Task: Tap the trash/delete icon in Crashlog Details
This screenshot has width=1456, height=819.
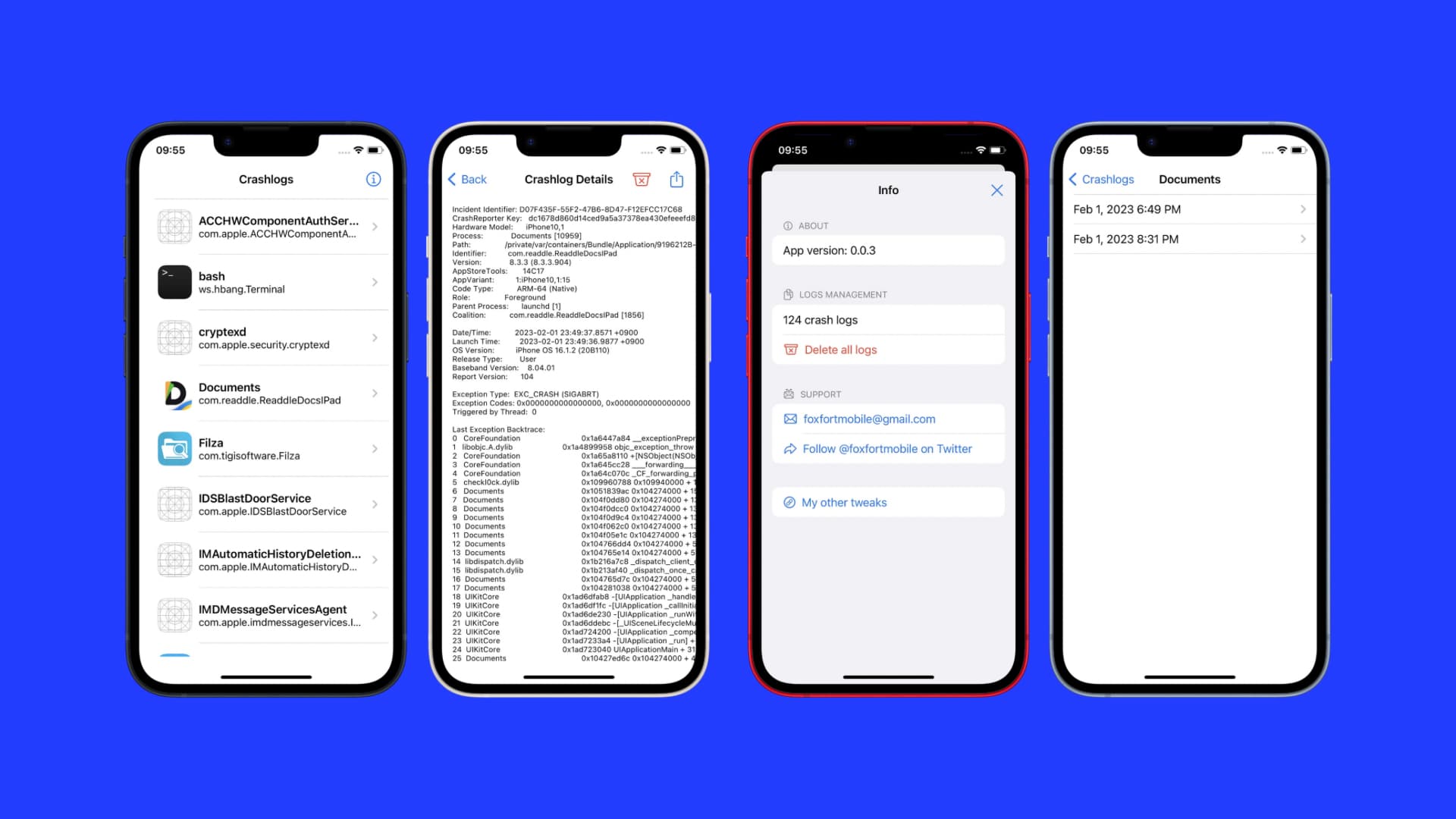Action: (640, 179)
